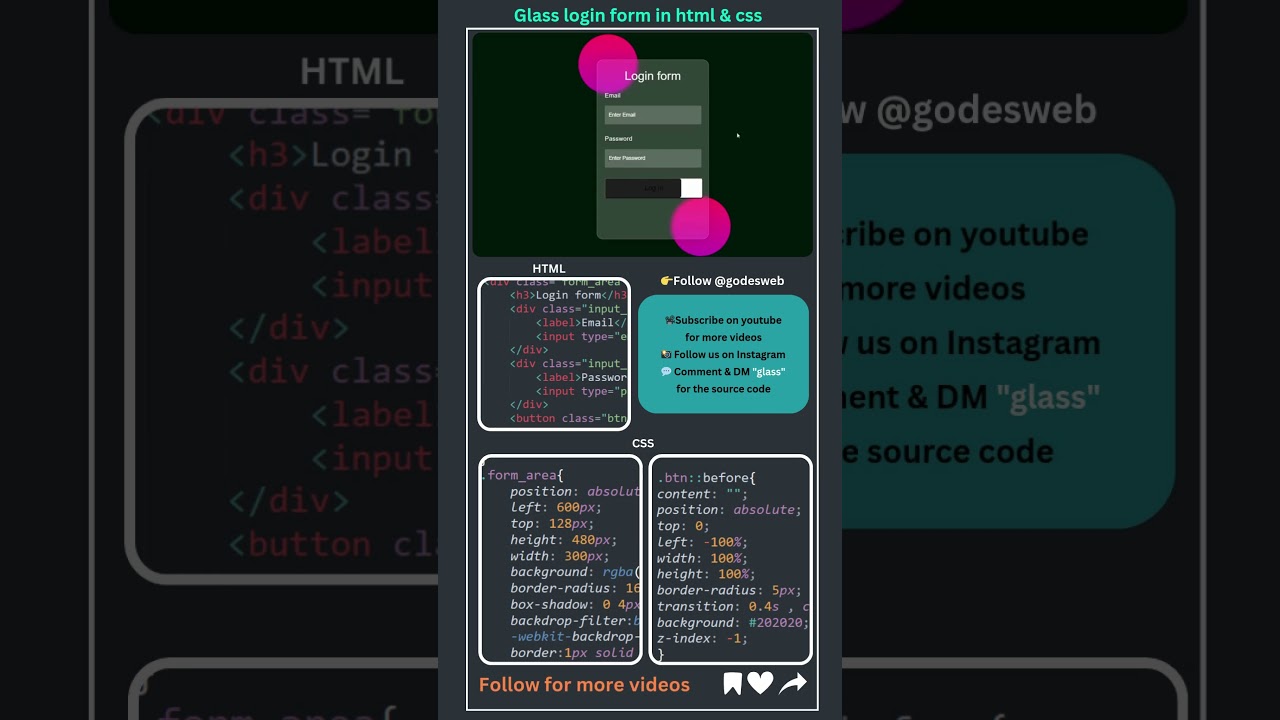This screenshot has width=1280, height=720.
Task: Click the sharp "Follow @godesweb" text in center
Action: click(x=729, y=281)
